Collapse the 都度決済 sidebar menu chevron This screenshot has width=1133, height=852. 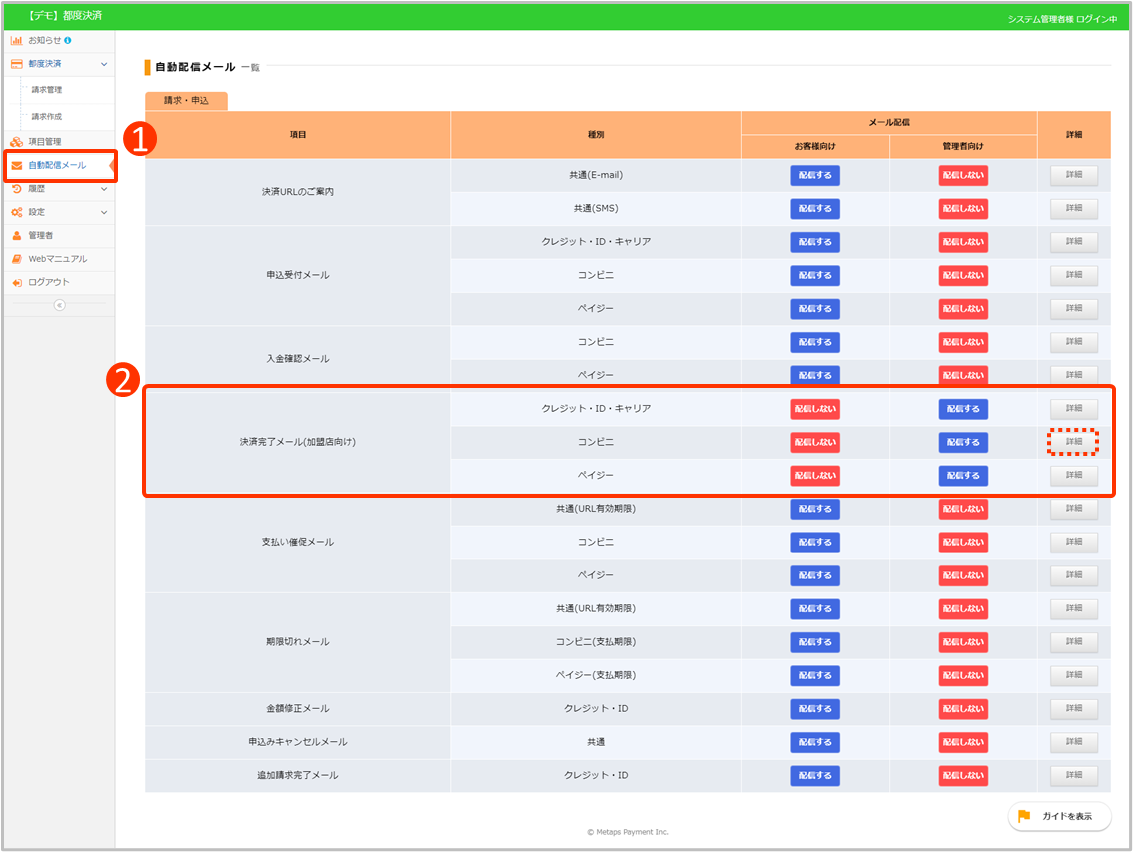(104, 64)
